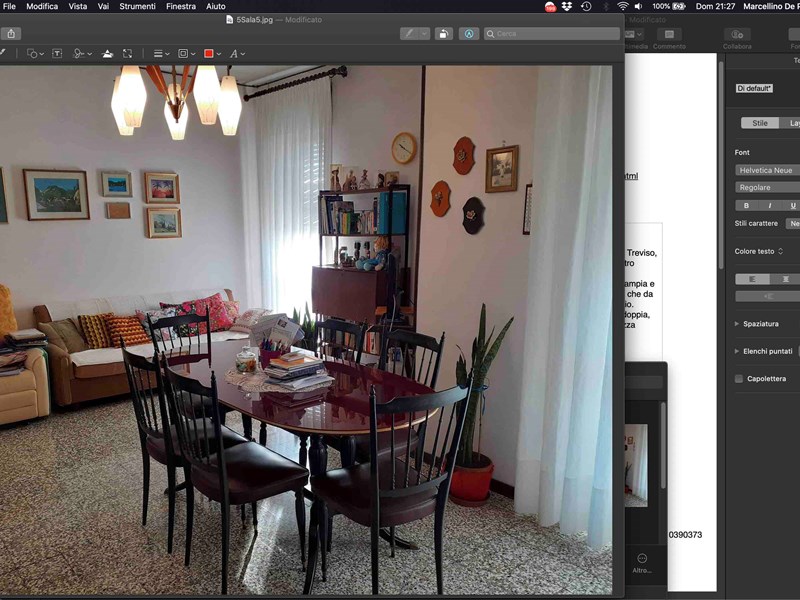This screenshot has width=800, height=600.
Task: Open the red fill color swatch
Action: (210, 53)
